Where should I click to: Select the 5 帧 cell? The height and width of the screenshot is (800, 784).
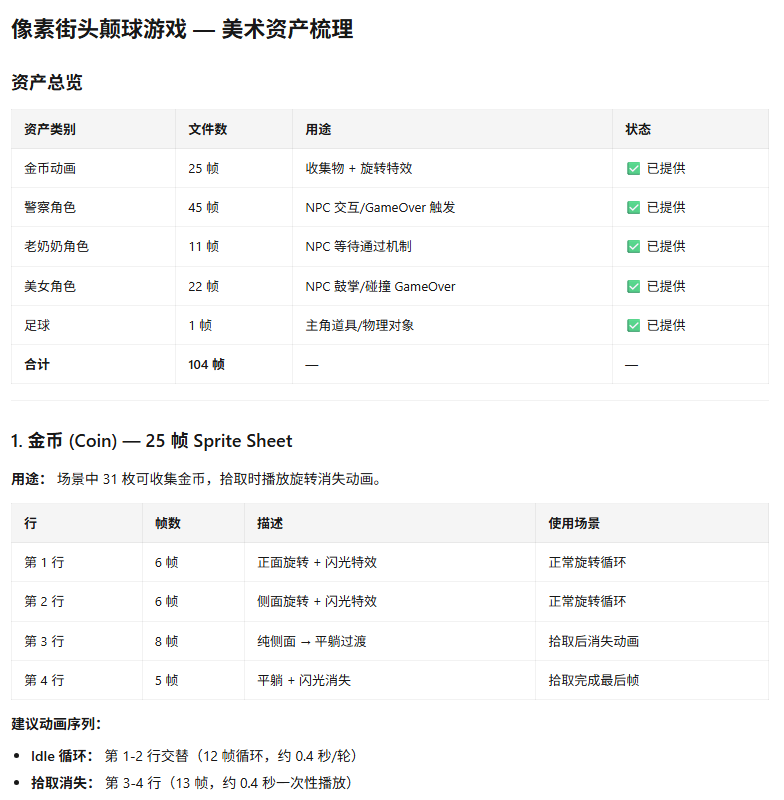click(193, 680)
